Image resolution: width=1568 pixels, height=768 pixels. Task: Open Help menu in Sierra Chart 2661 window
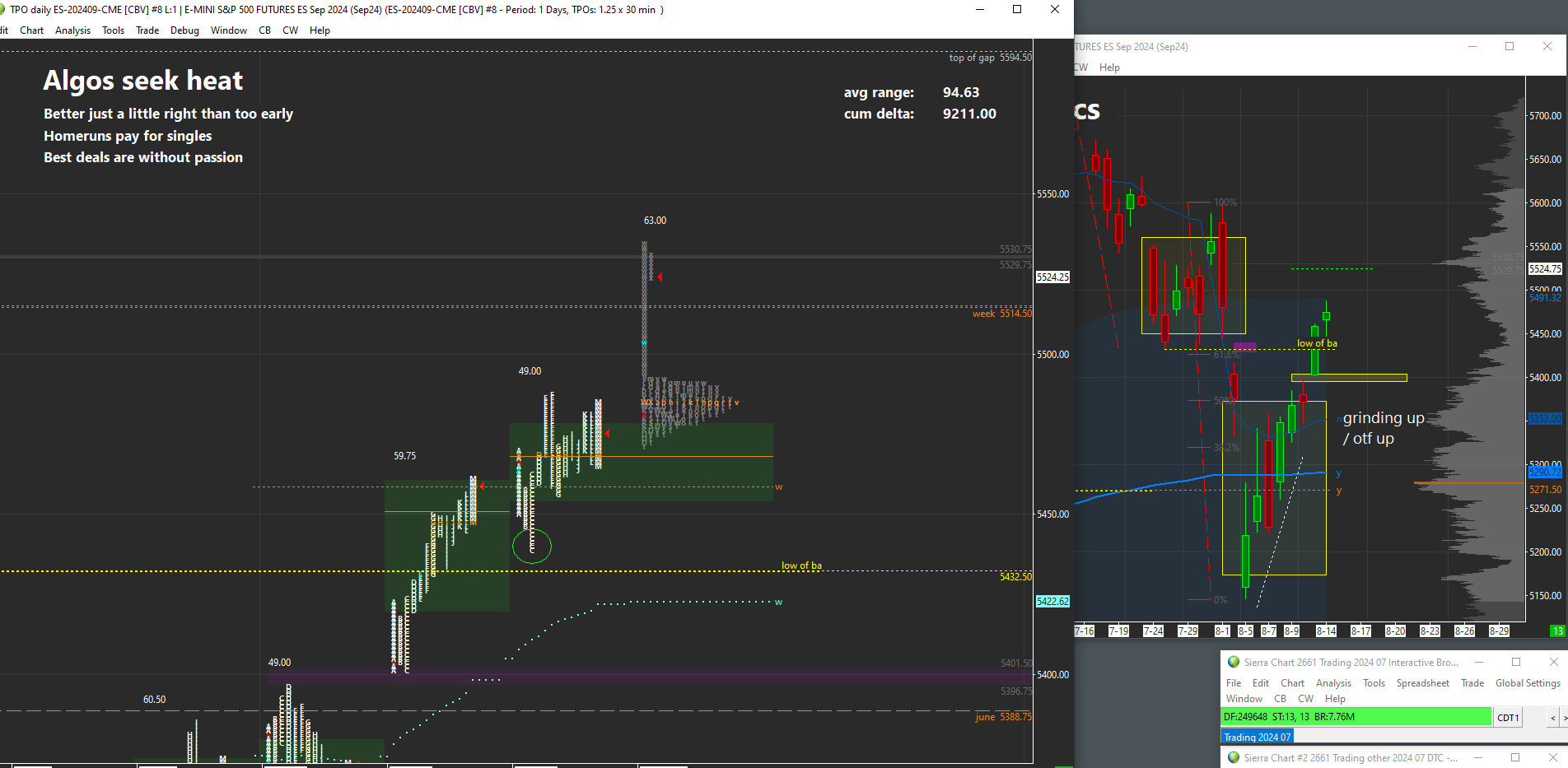[1335, 699]
